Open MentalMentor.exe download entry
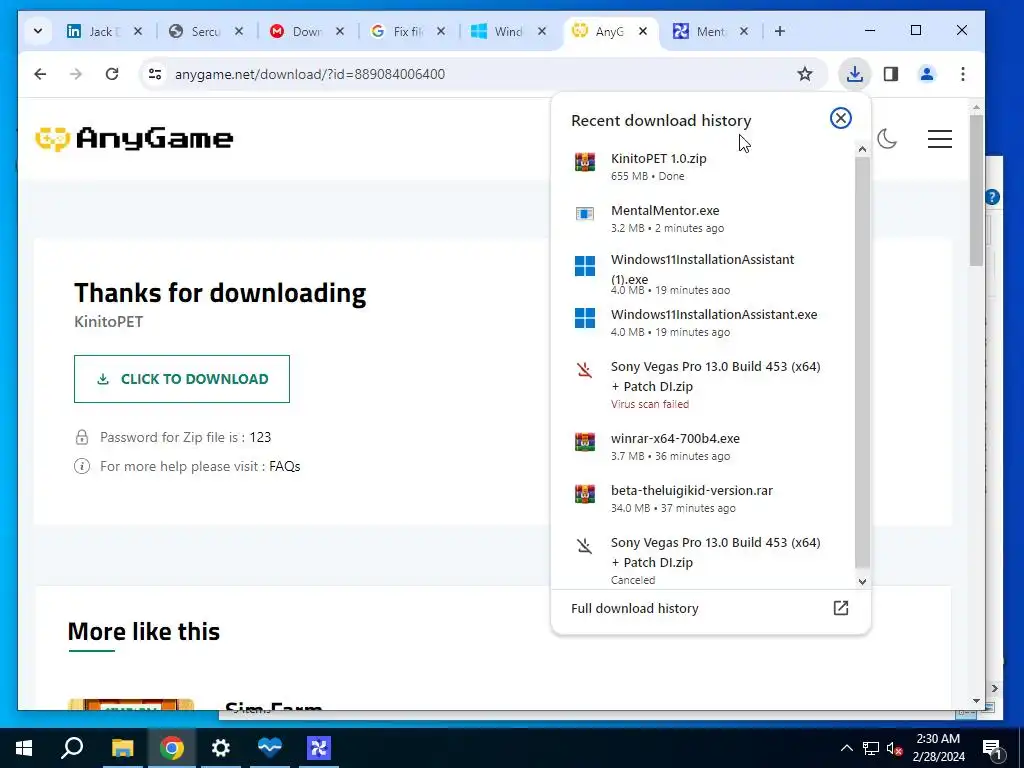Screen dimensions: 1024x768 point(703,219)
